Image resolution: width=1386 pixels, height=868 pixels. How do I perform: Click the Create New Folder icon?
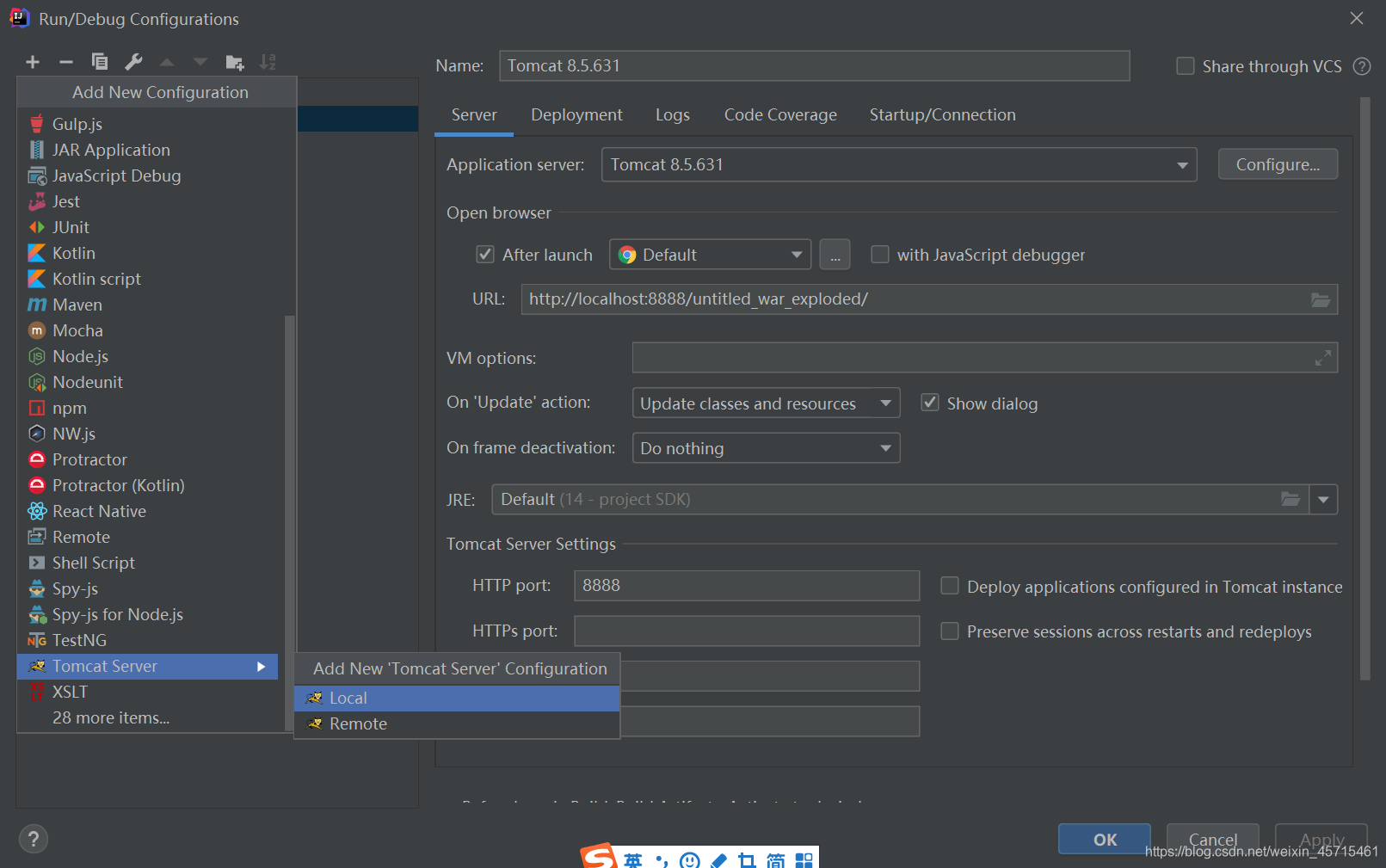[235, 62]
